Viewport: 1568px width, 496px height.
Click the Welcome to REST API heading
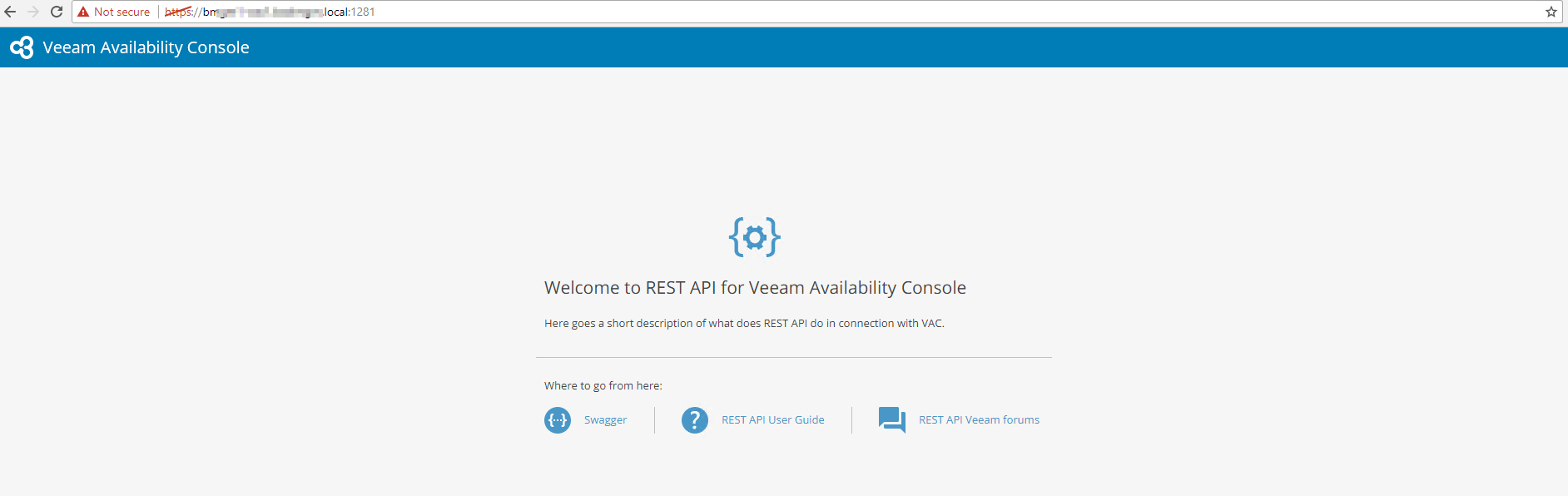pyautogui.click(x=755, y=288)
